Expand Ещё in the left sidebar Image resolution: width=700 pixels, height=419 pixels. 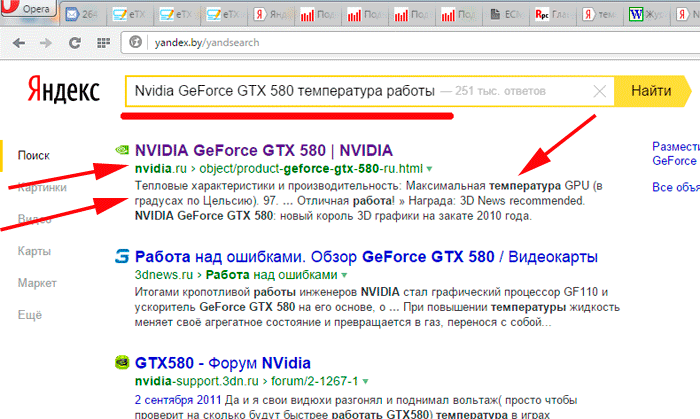pyautogui.click(x=29, y=315)
